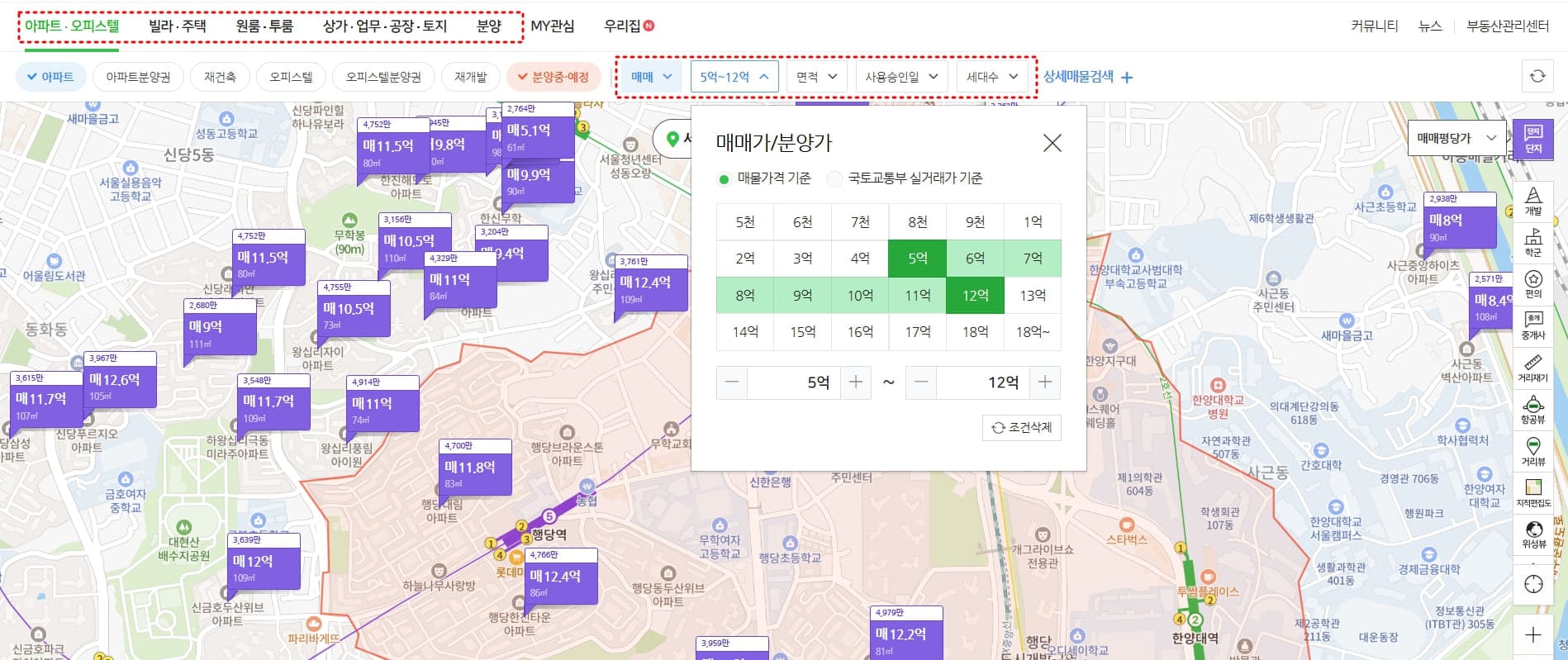Uncheck the 아파트 filter chip

[51, 77]
